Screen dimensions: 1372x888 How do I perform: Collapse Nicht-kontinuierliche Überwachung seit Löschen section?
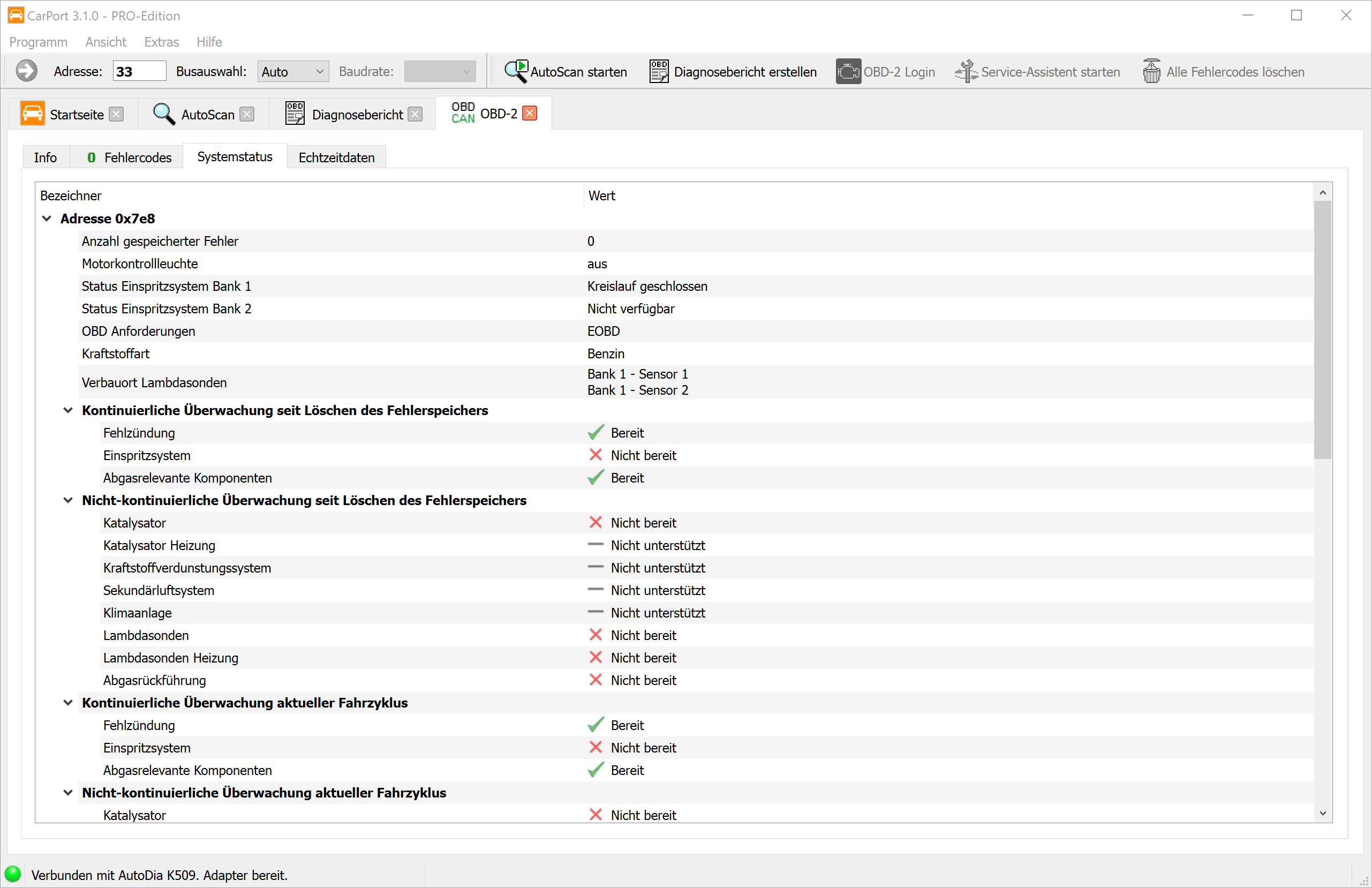(x=68, y=500)
